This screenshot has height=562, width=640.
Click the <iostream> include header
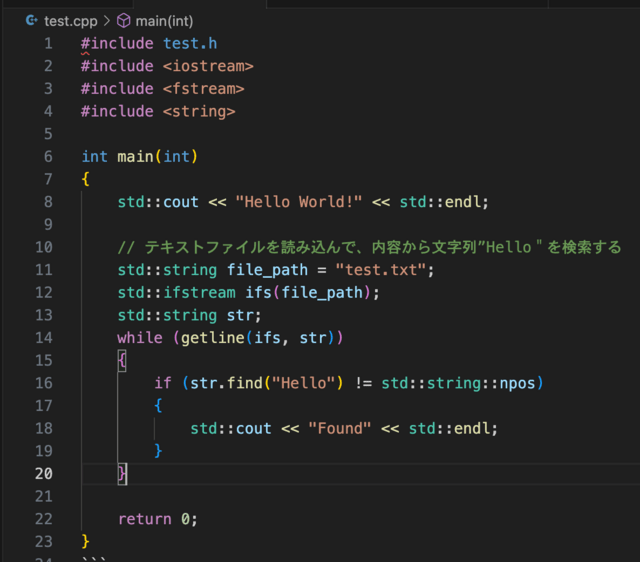pyautogui.click(x=208, y=66)
